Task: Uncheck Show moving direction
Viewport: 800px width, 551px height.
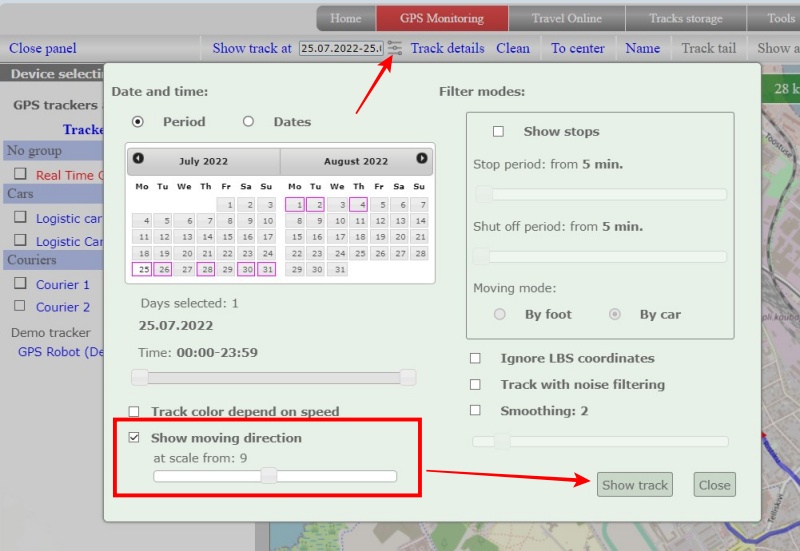Action: pos(134,438)
